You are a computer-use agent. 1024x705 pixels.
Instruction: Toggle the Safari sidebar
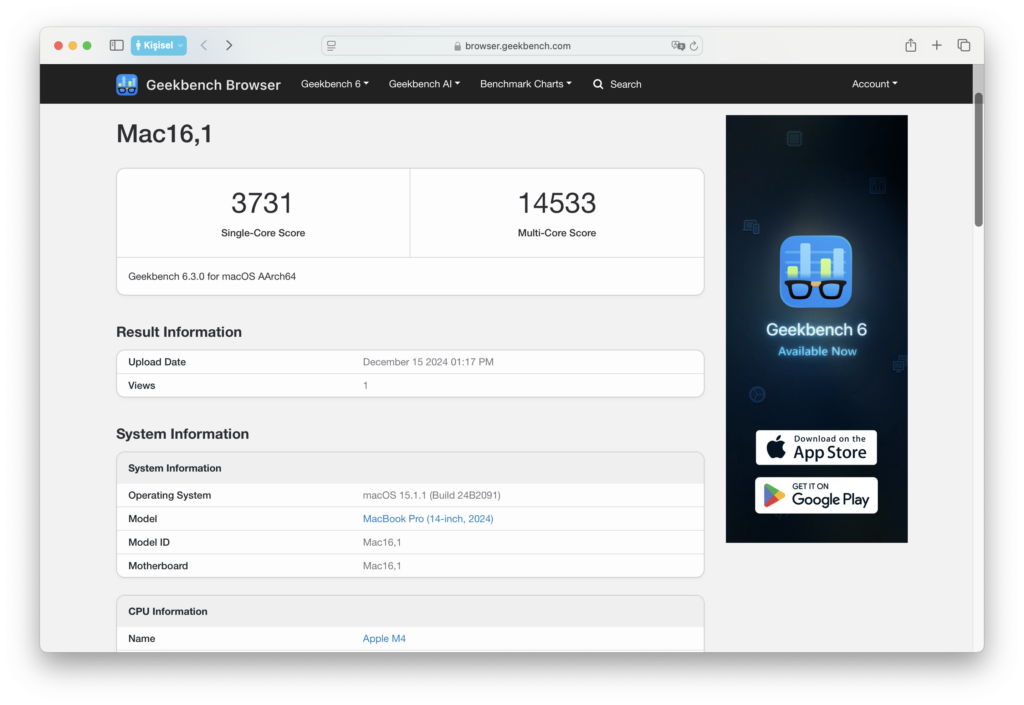click(x=117, y=46)
